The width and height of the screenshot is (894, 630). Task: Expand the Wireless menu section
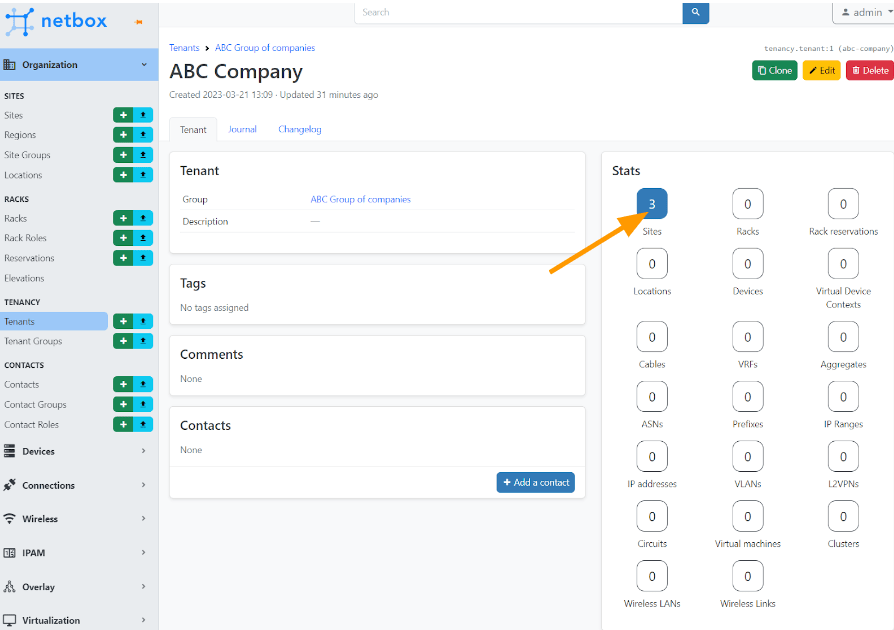(x=79, y=519)
